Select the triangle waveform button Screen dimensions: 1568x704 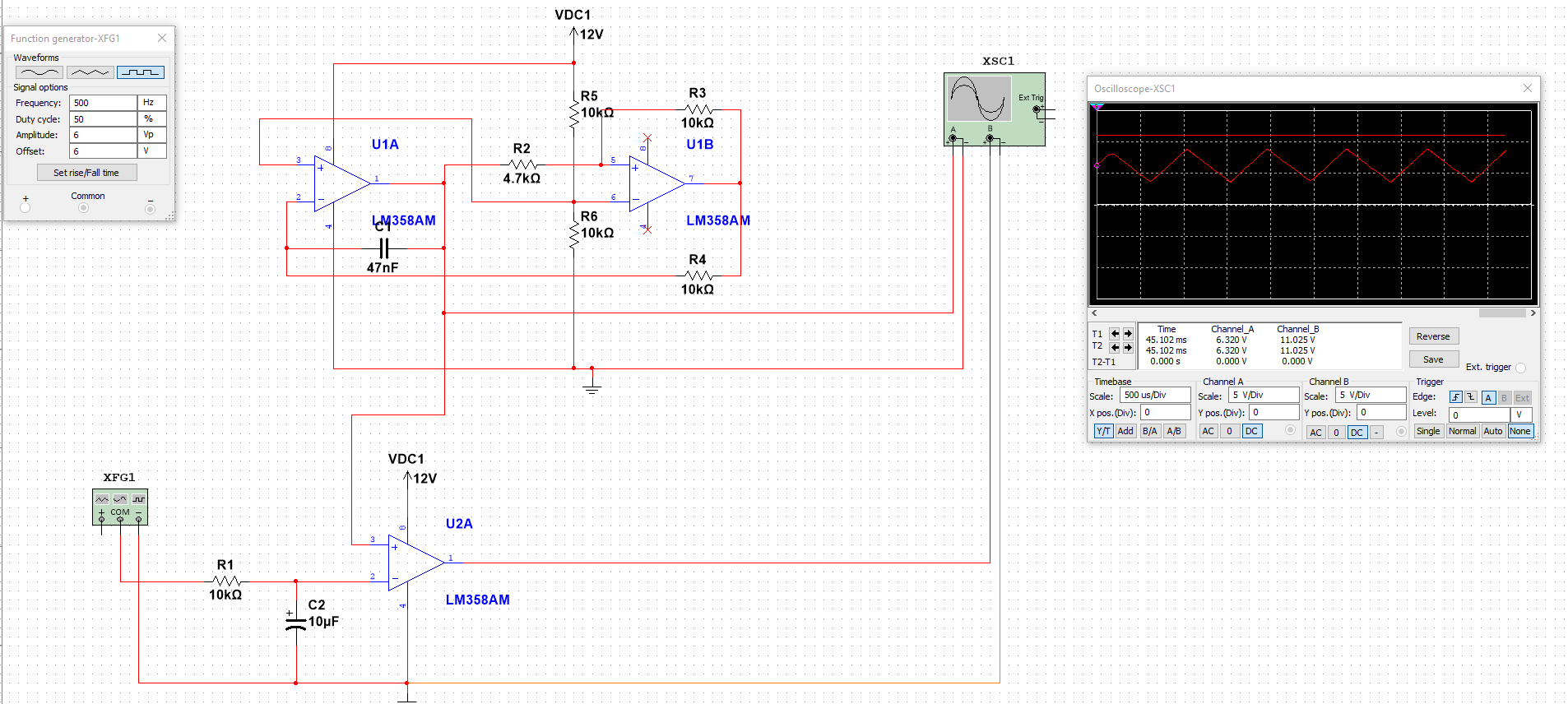[x=90, y=72]
